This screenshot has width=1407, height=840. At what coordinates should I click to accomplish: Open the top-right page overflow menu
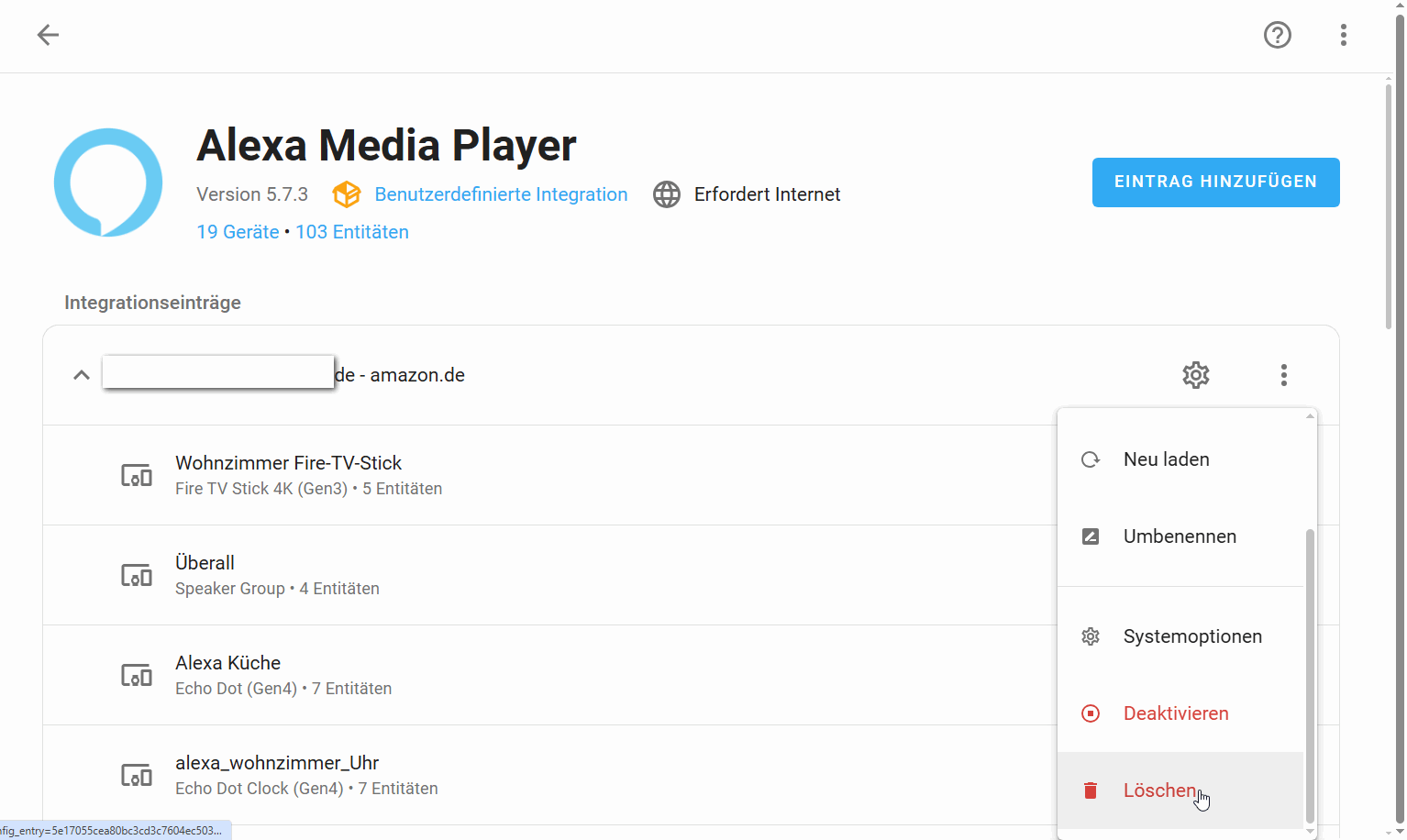1344,35
